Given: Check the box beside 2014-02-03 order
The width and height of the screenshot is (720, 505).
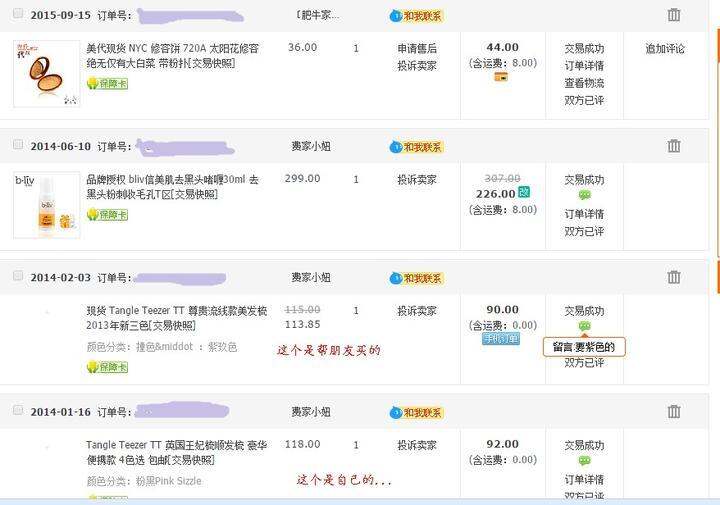Looking at the screenshot, I should coord(18,275).
